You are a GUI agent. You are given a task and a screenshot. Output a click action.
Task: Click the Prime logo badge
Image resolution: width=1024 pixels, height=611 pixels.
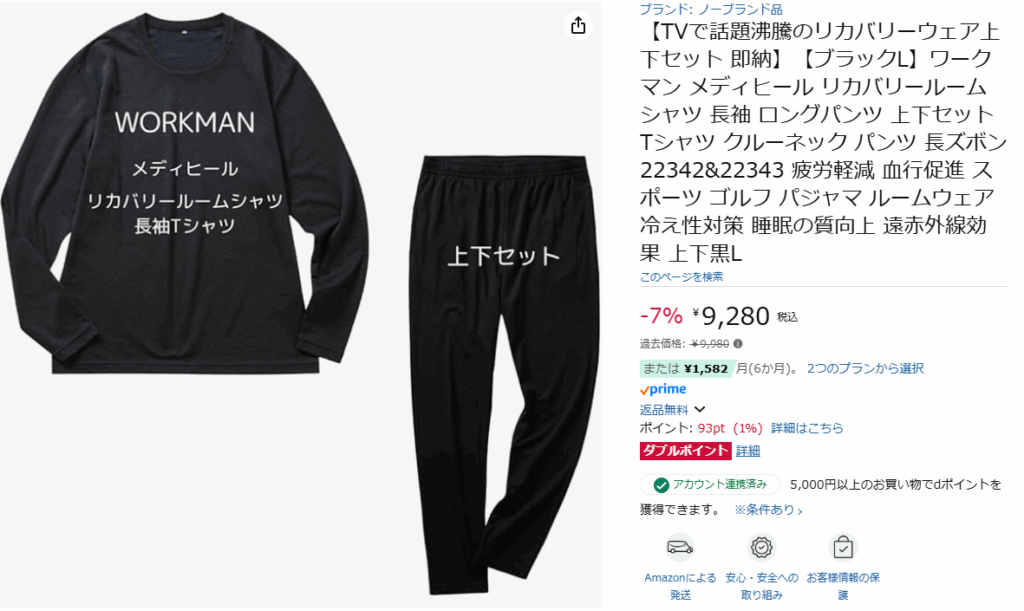tap(663, 389)
